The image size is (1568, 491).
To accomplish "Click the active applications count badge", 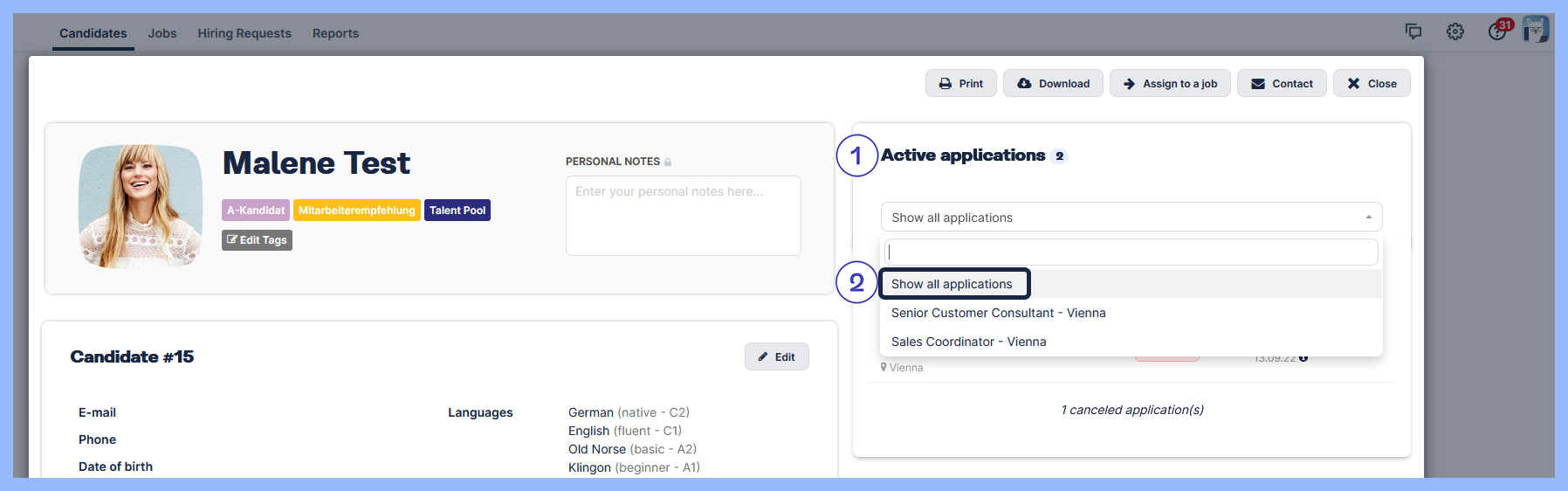I will [1059, 156].
